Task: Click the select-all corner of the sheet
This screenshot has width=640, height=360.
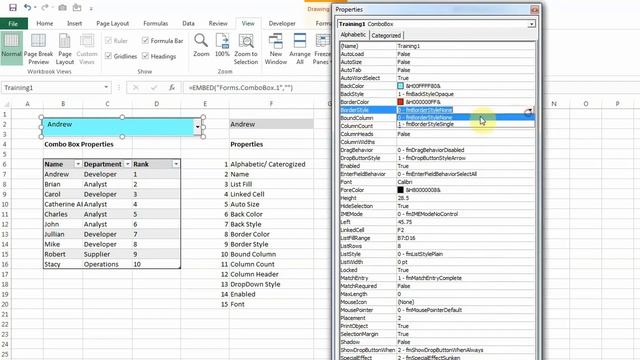Action: [6, 104]
